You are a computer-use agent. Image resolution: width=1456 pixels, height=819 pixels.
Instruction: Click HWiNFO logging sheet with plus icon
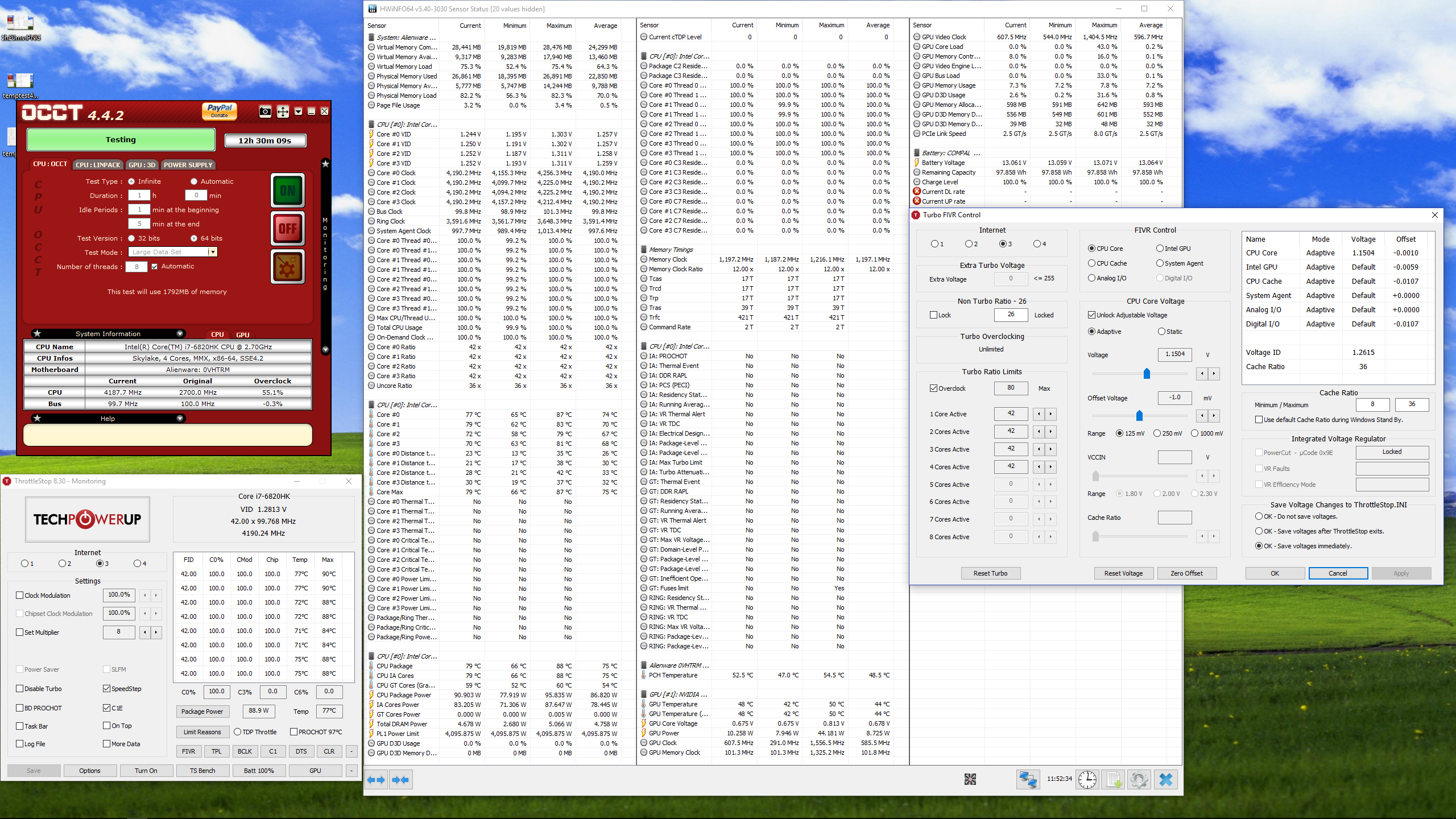pyautogui.click(x=1113, y=779)
